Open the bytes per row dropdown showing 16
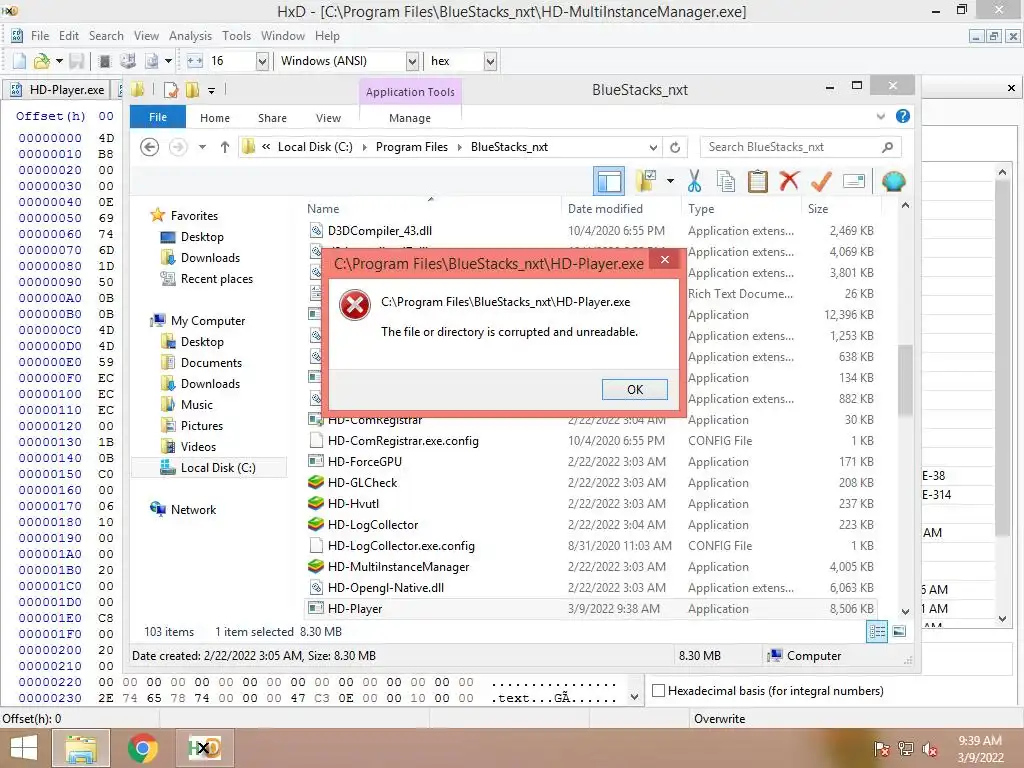This screenshot has height=768, width=1024. point(262,61)
